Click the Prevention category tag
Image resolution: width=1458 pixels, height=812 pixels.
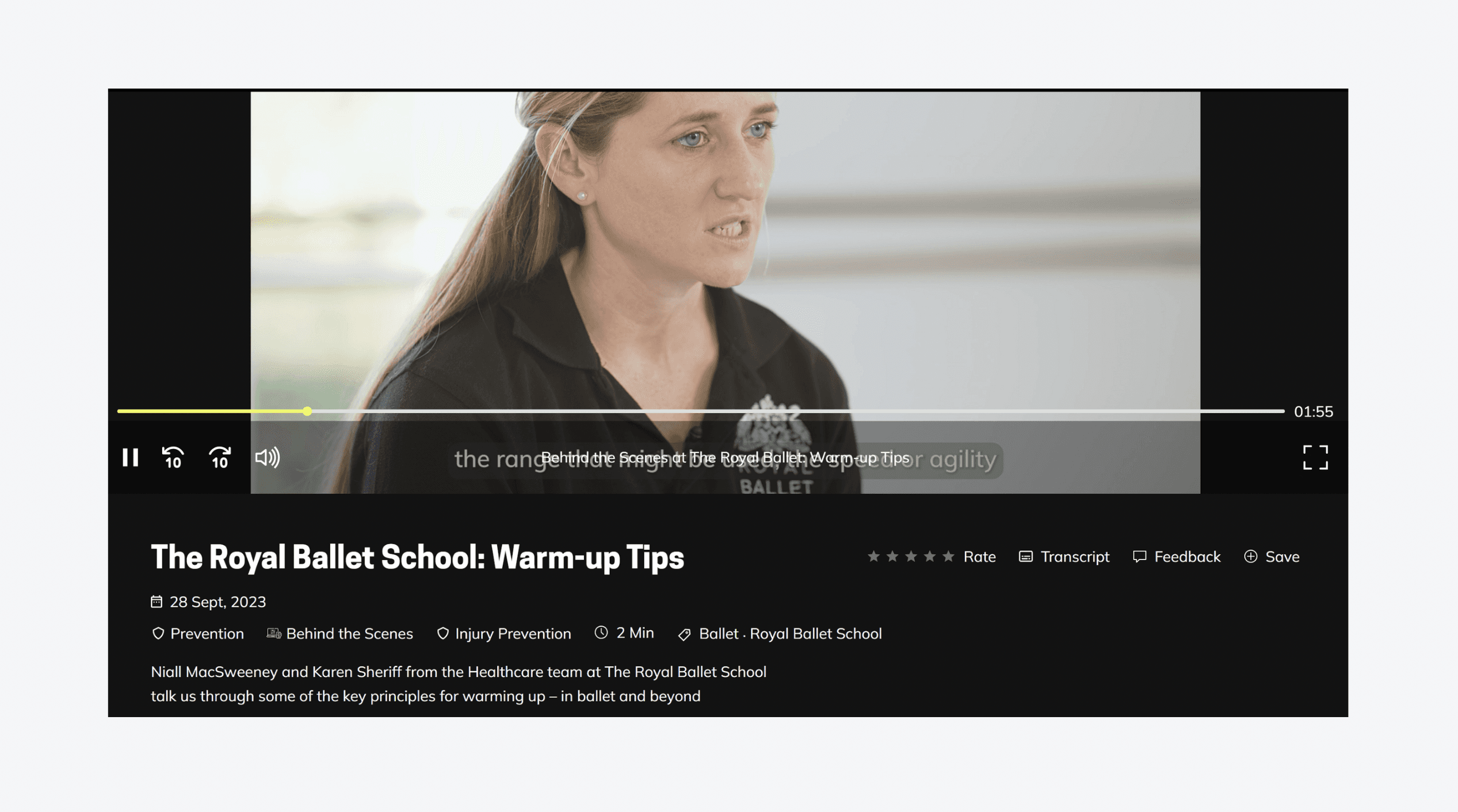click(197, 634)
